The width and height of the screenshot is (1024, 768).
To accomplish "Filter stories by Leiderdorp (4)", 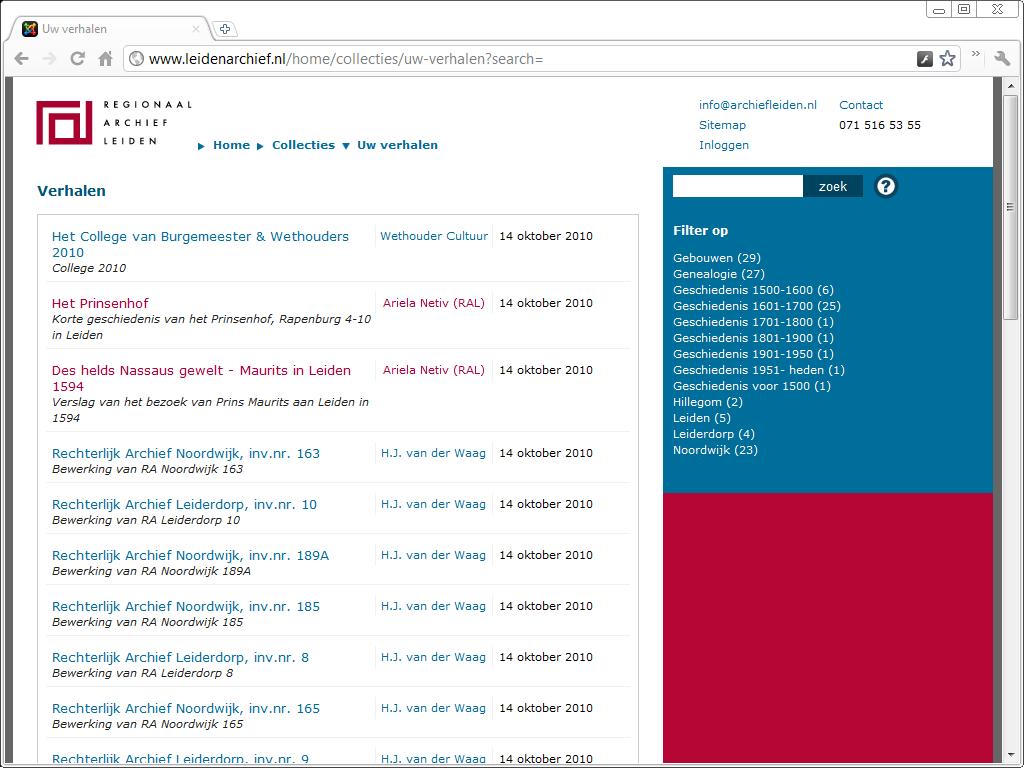I will tap(714, 434).
